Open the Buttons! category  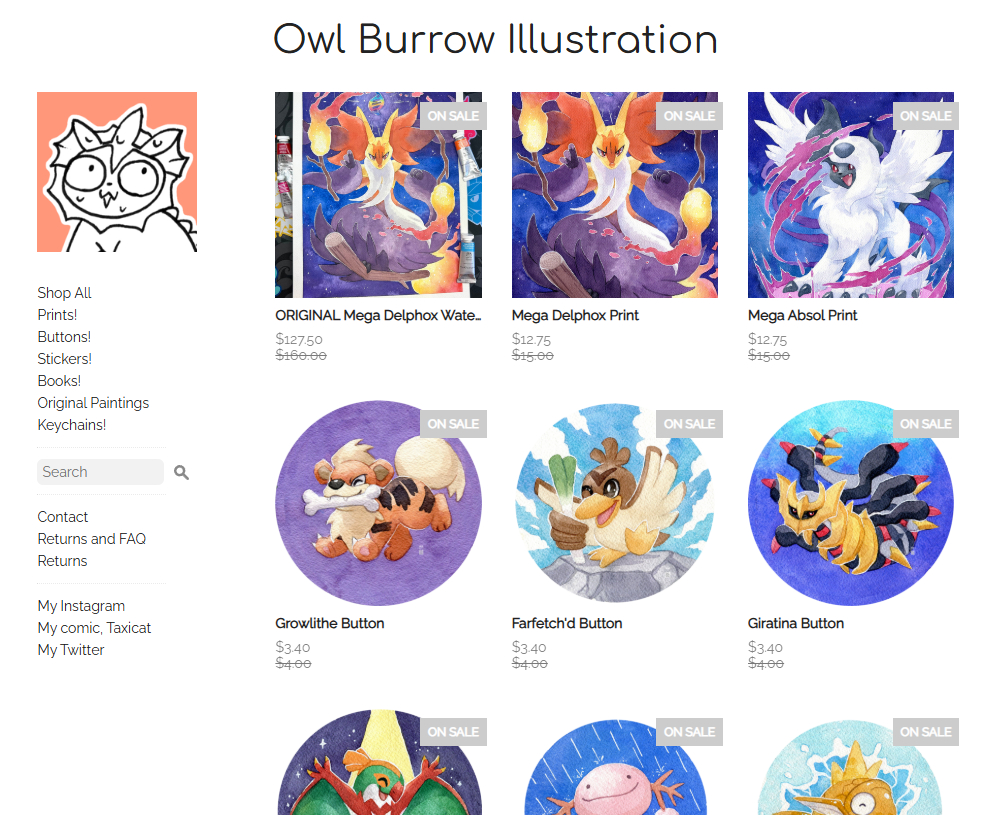point(64,337)
